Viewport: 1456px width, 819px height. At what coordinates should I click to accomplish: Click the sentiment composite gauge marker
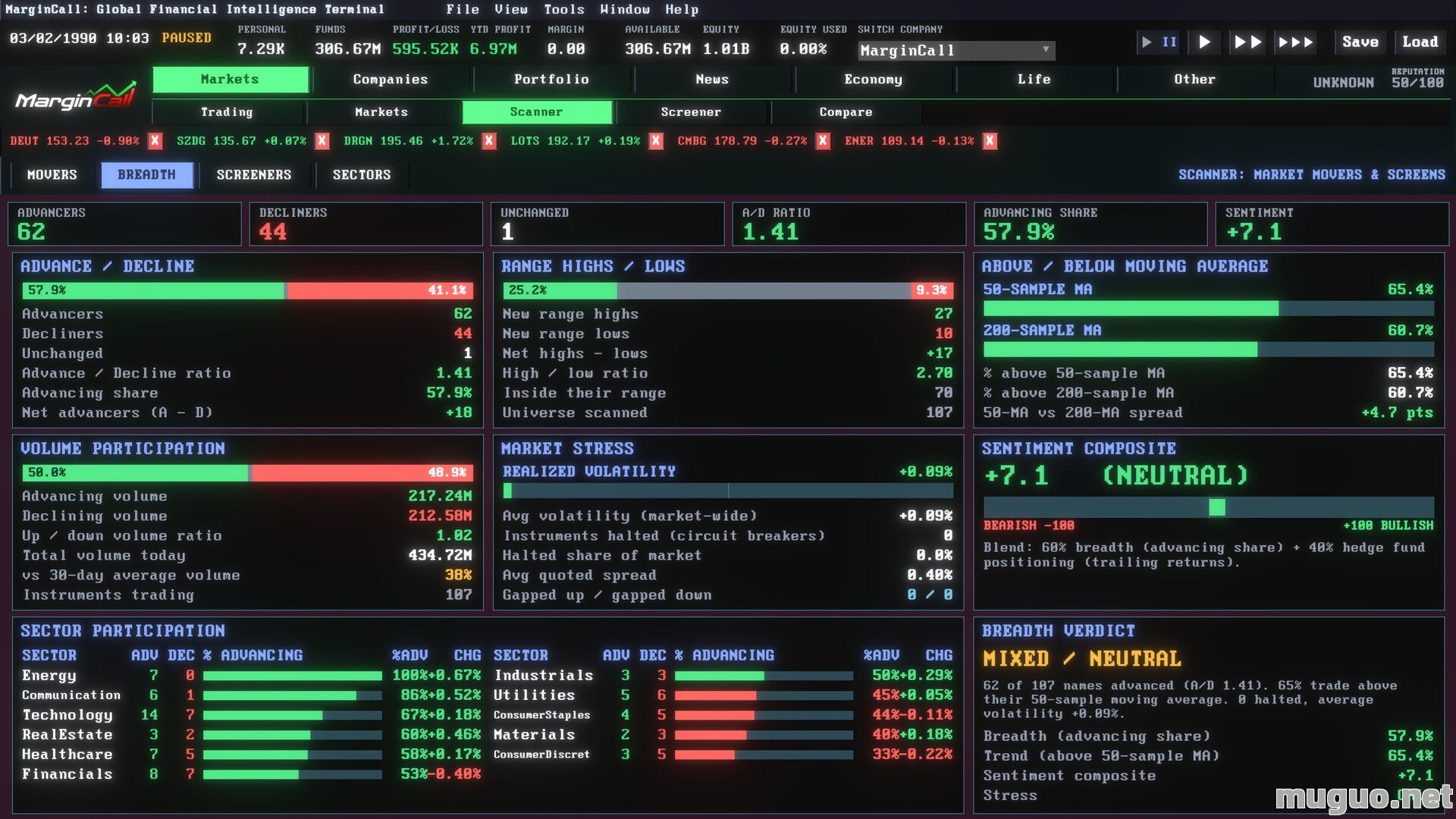pyautogui.click(x=1217, y=507)
